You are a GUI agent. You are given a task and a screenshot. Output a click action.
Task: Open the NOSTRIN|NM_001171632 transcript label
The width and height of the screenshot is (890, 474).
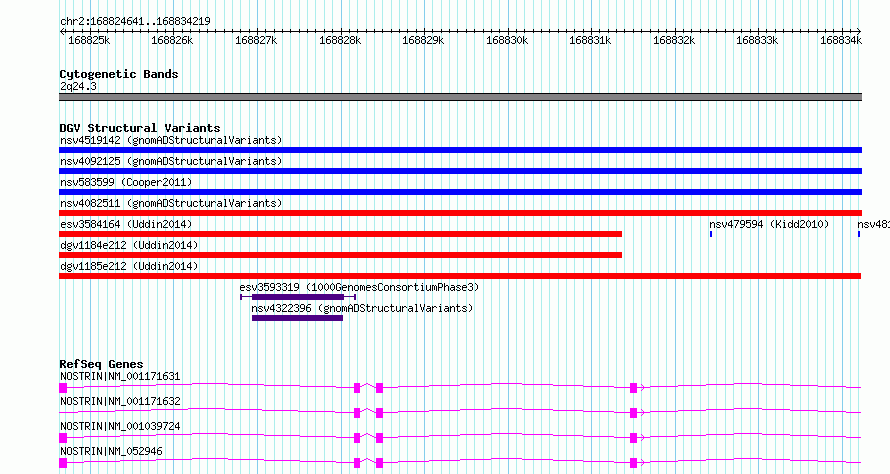pyautogui.click(x=120, y=401)
